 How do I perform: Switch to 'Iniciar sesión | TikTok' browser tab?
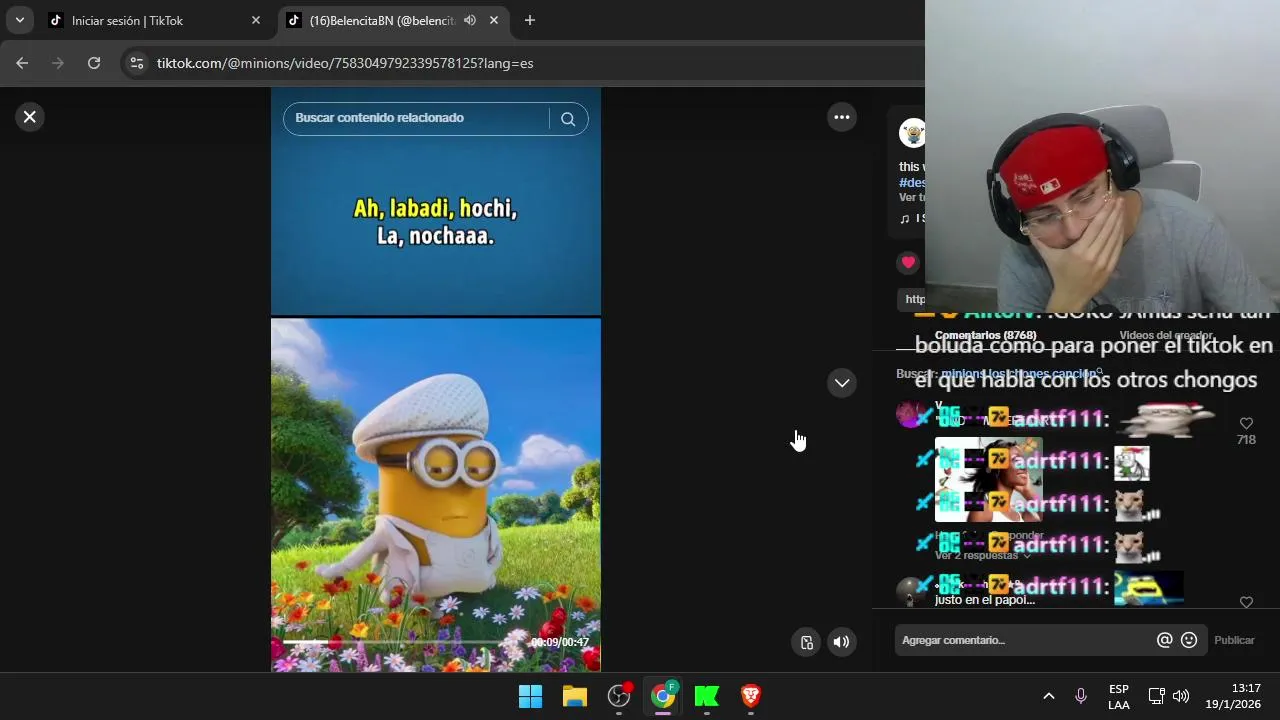pyautogui.click(x=154, y=20)
